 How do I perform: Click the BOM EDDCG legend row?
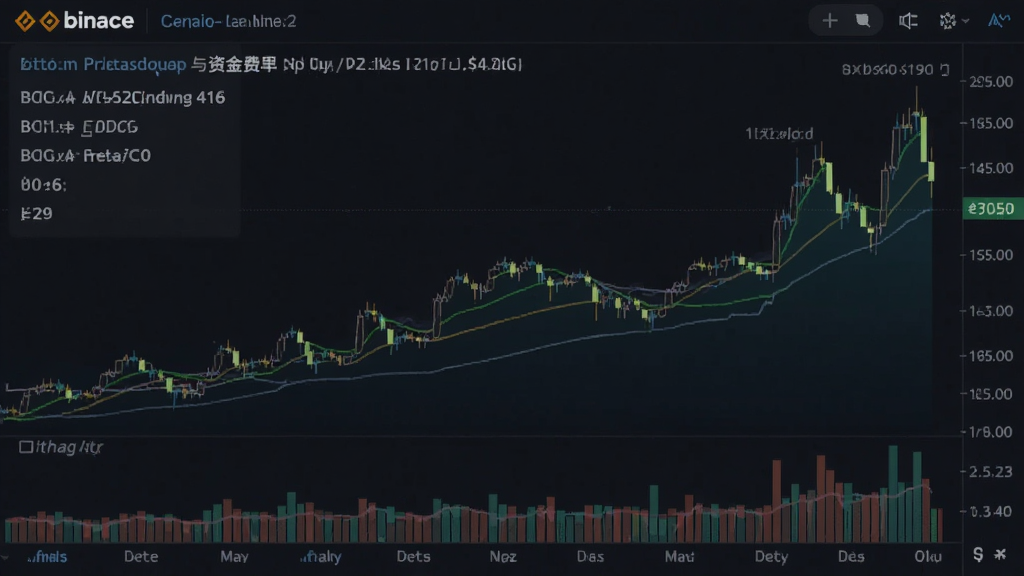[79, 127]
